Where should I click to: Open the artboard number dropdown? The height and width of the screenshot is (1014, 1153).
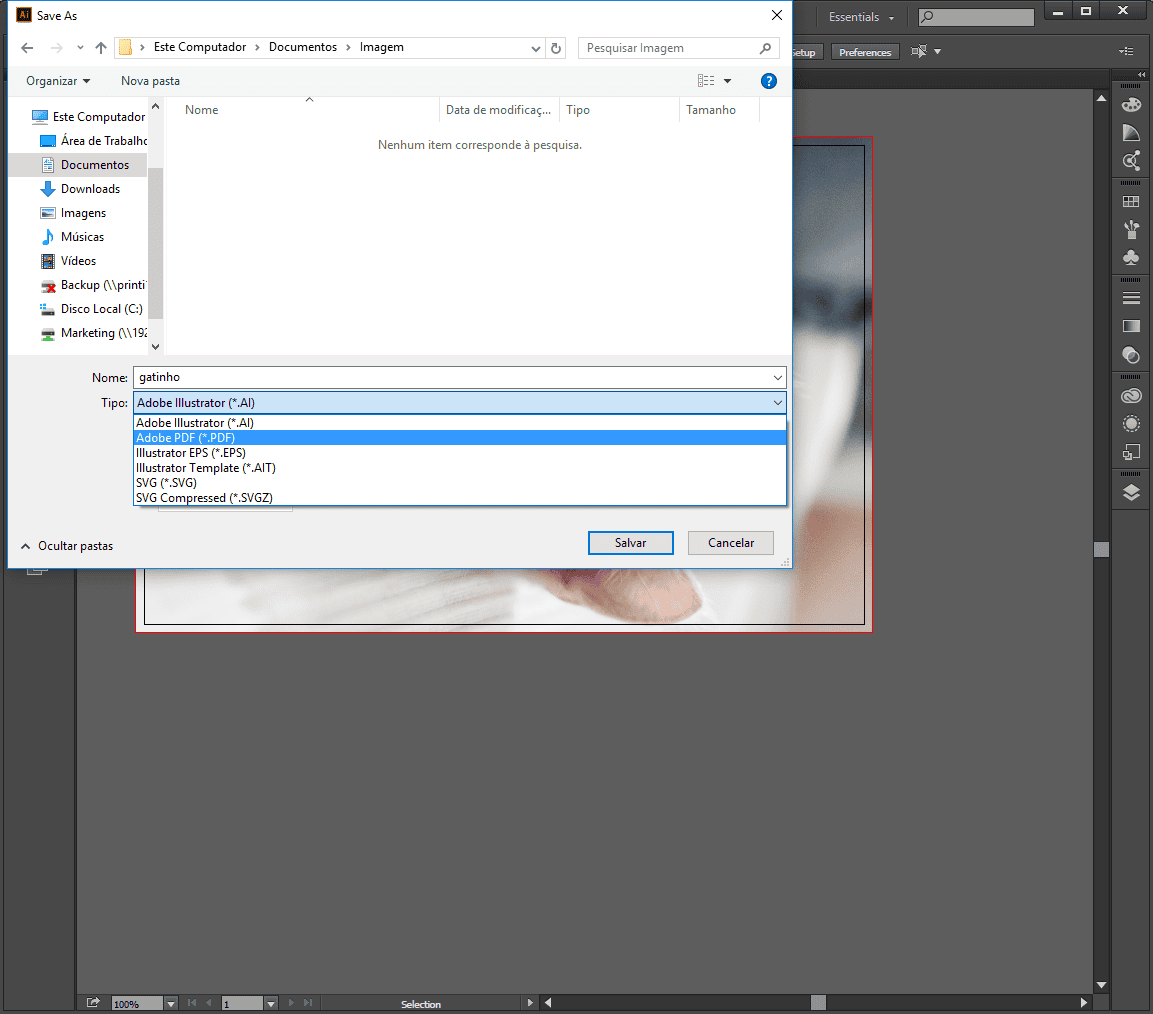(x=271, y=1004)
